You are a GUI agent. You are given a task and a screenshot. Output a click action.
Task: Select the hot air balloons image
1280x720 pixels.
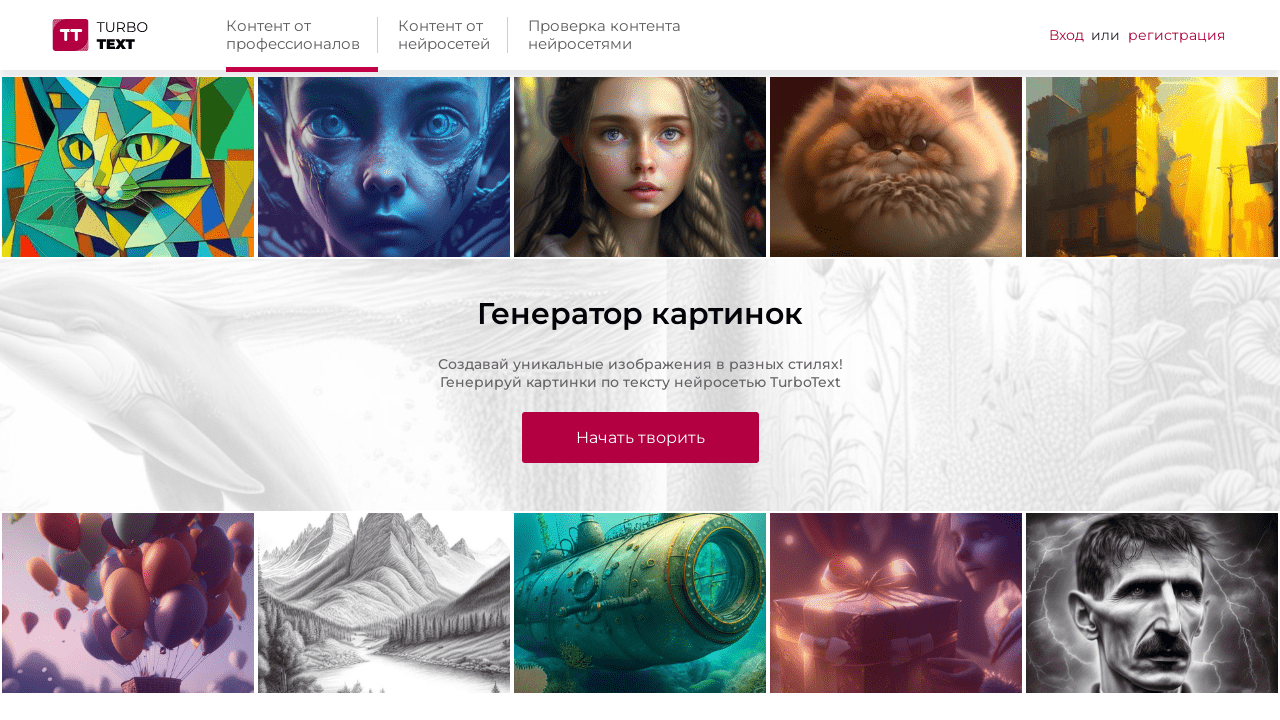click(x=128, y=603)
